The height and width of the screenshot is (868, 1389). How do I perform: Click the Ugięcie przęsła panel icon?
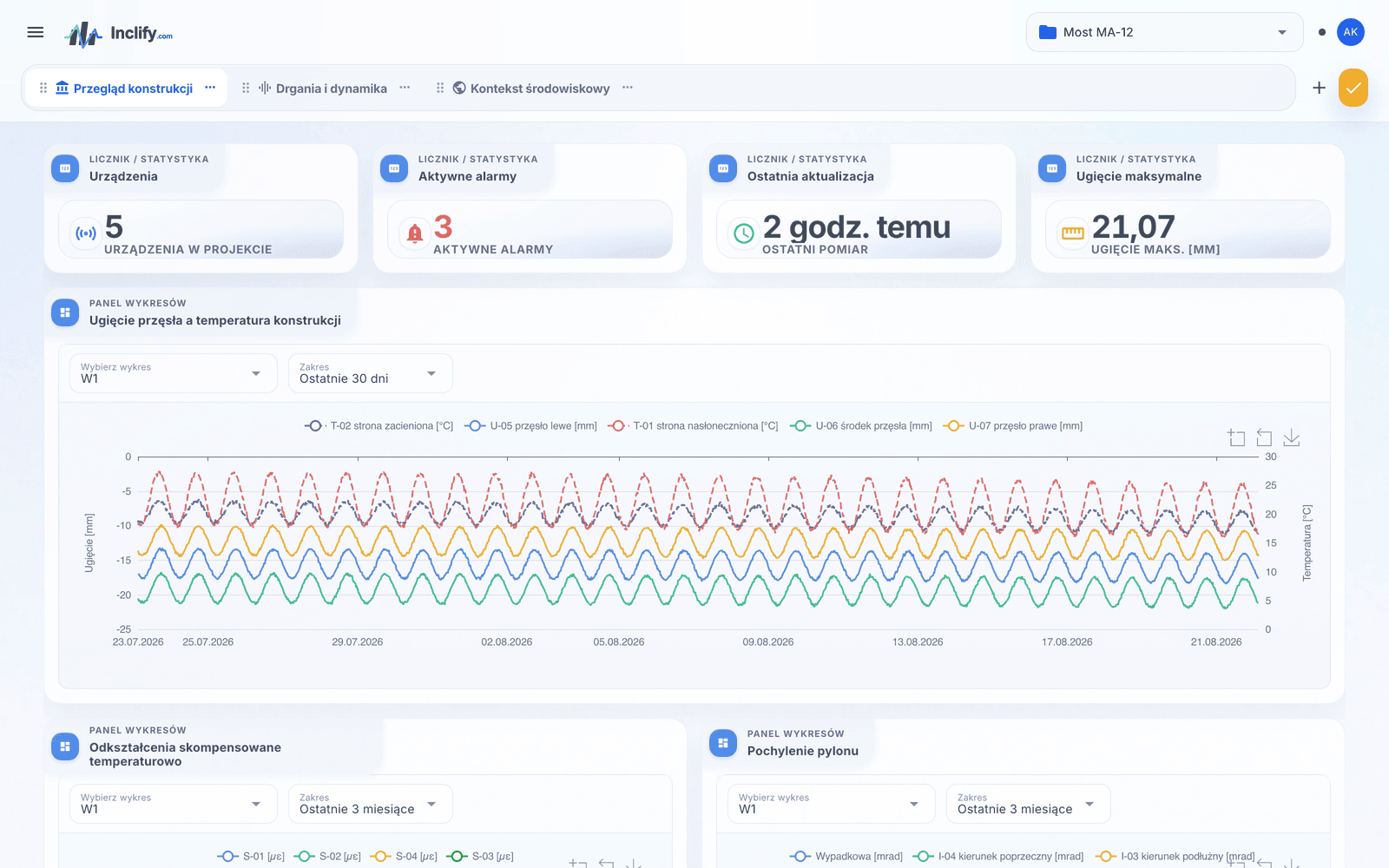point(65,312)
